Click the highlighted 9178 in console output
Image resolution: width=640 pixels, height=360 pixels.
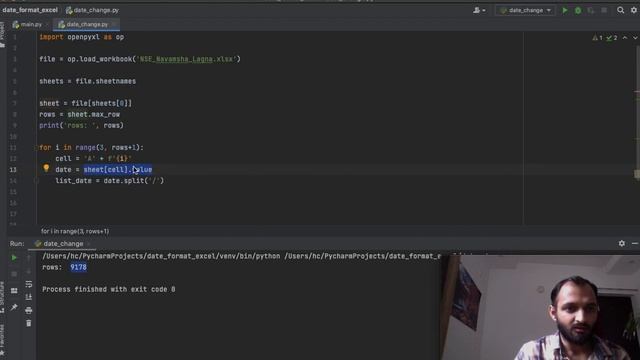(78, 267)
